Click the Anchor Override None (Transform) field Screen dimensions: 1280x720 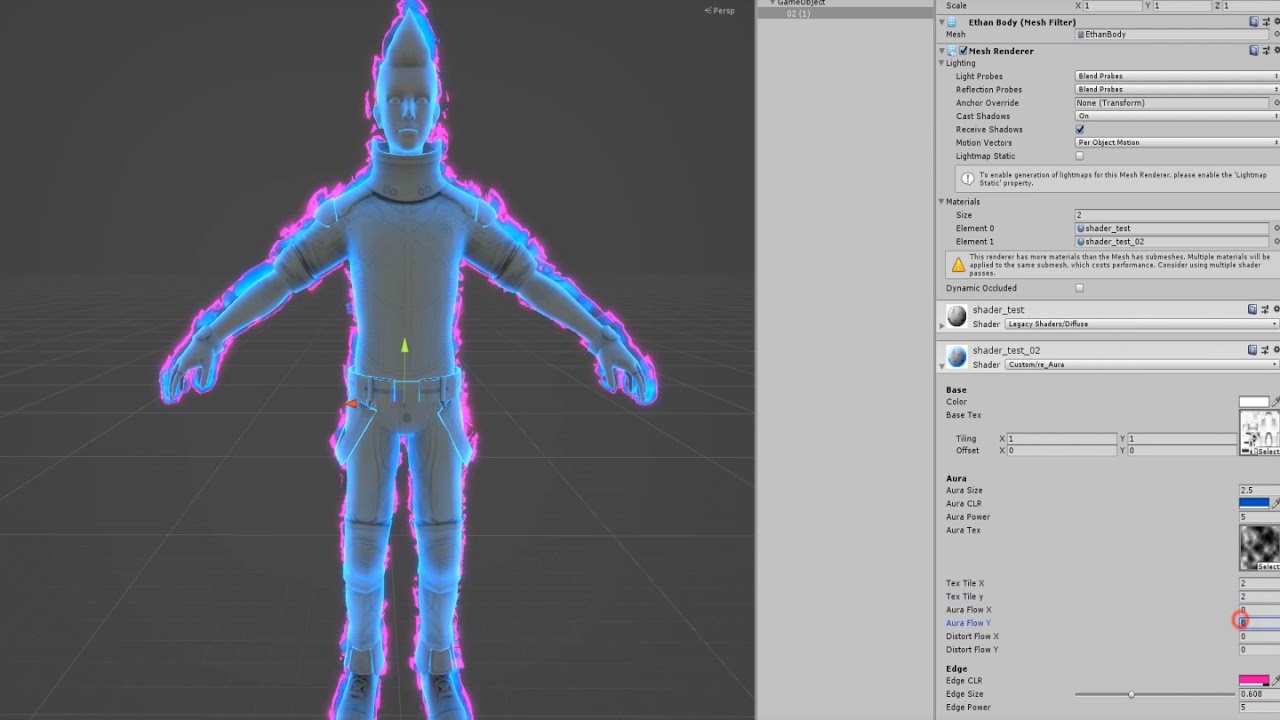click(x=1172, y=102)
